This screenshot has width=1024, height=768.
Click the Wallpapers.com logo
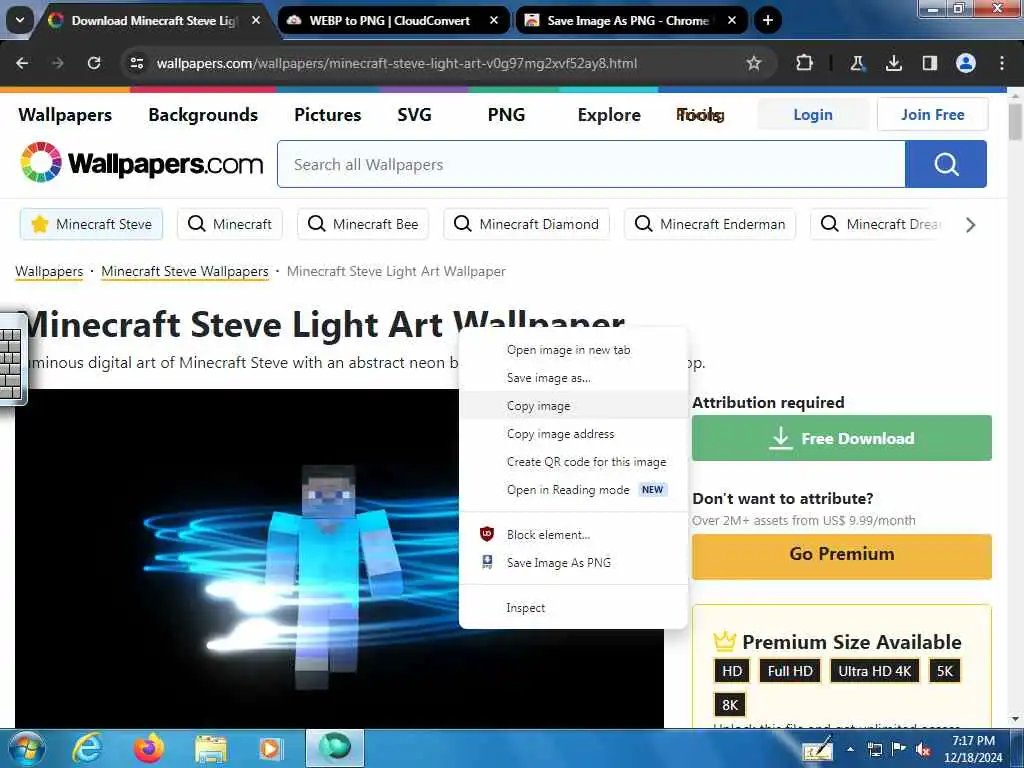[141, 163]
